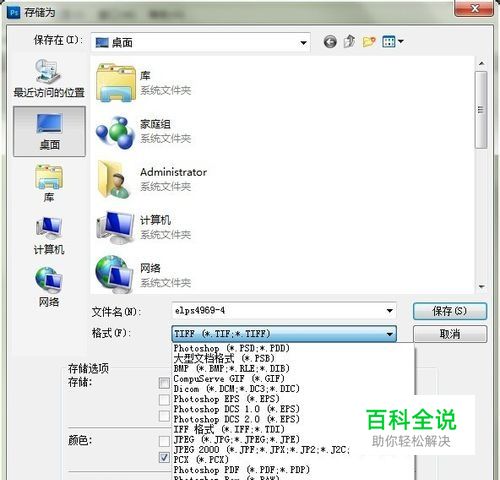Click the file list scrollbar down arrow

point(481,287)
